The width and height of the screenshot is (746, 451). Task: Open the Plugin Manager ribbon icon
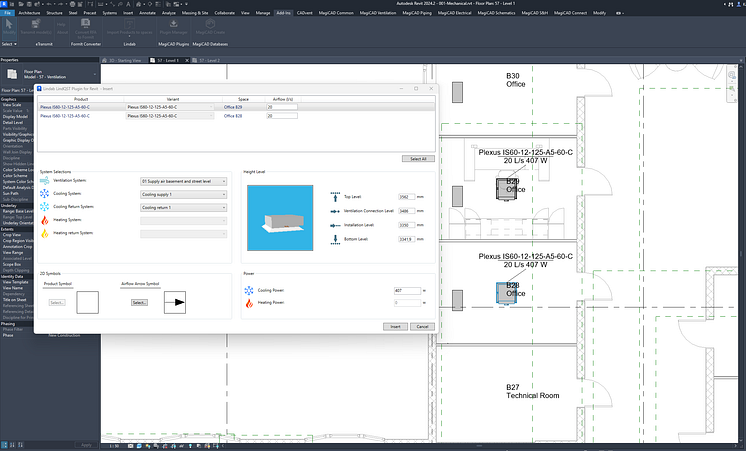tap(173, 26)
